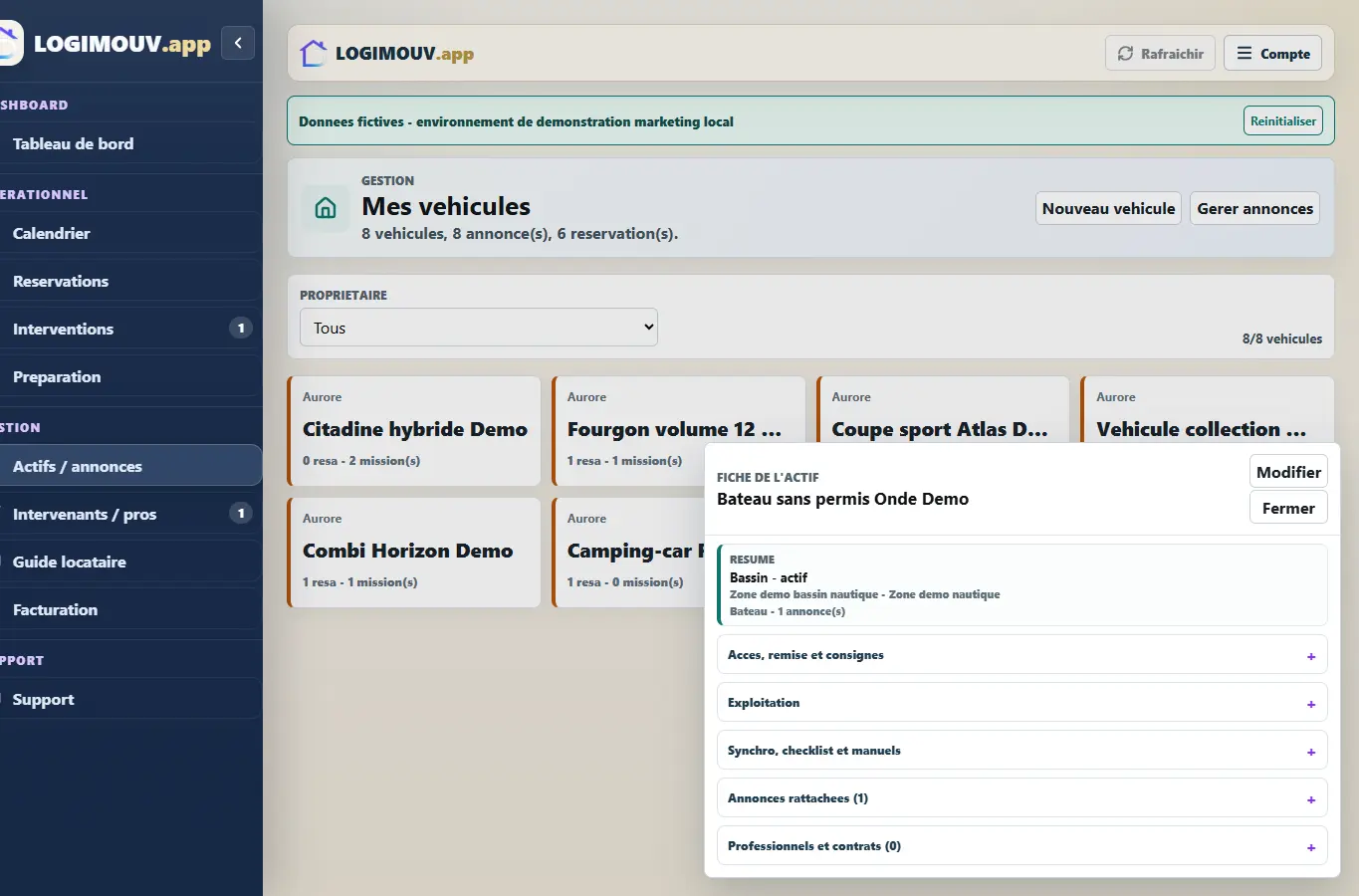Open Intervenants / pros in the sidebar
Viewport: 1359px width, 896px height.
click(x=129, y=514)
